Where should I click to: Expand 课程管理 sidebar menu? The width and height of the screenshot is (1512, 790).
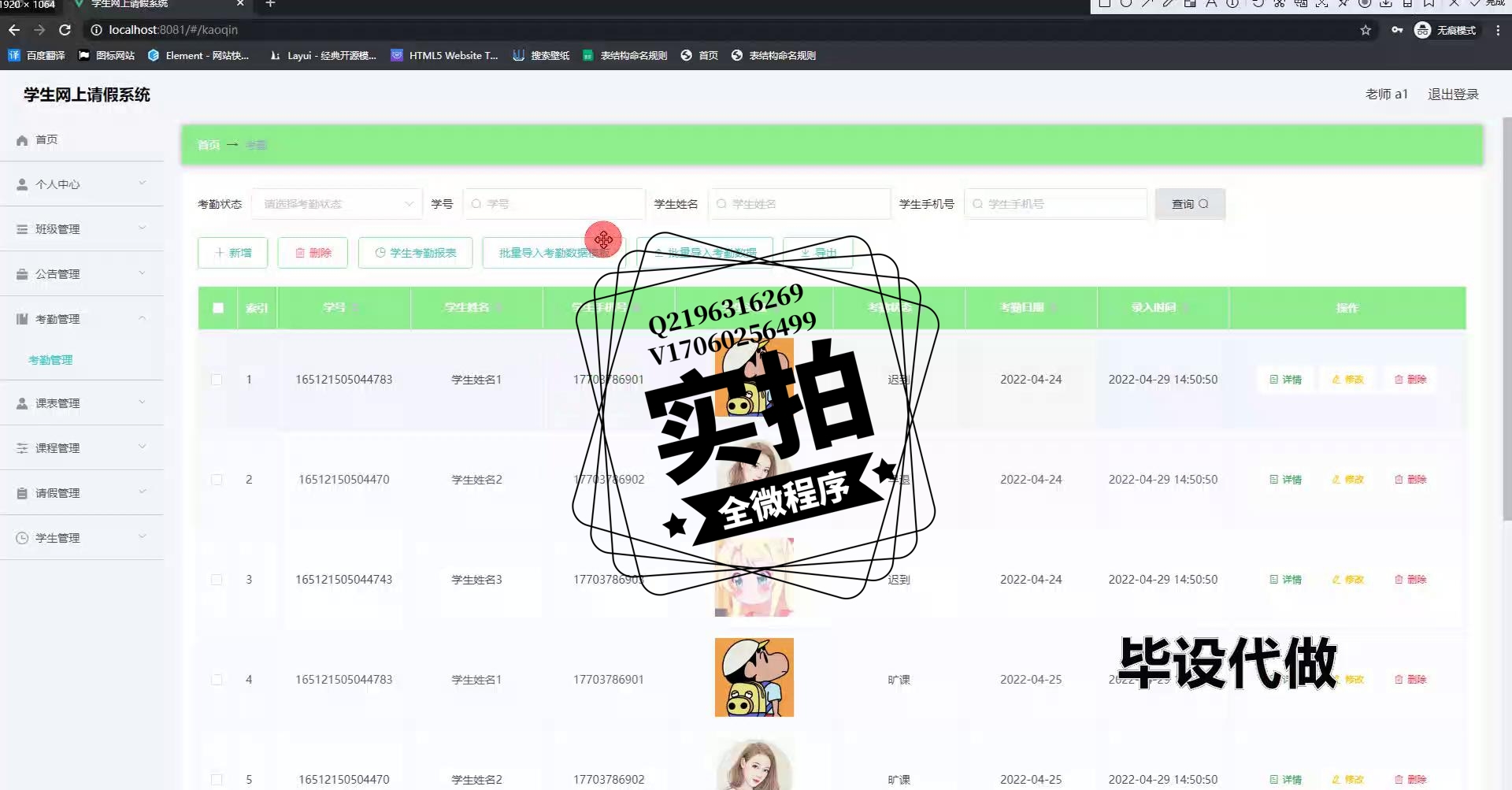click(82, 448)
